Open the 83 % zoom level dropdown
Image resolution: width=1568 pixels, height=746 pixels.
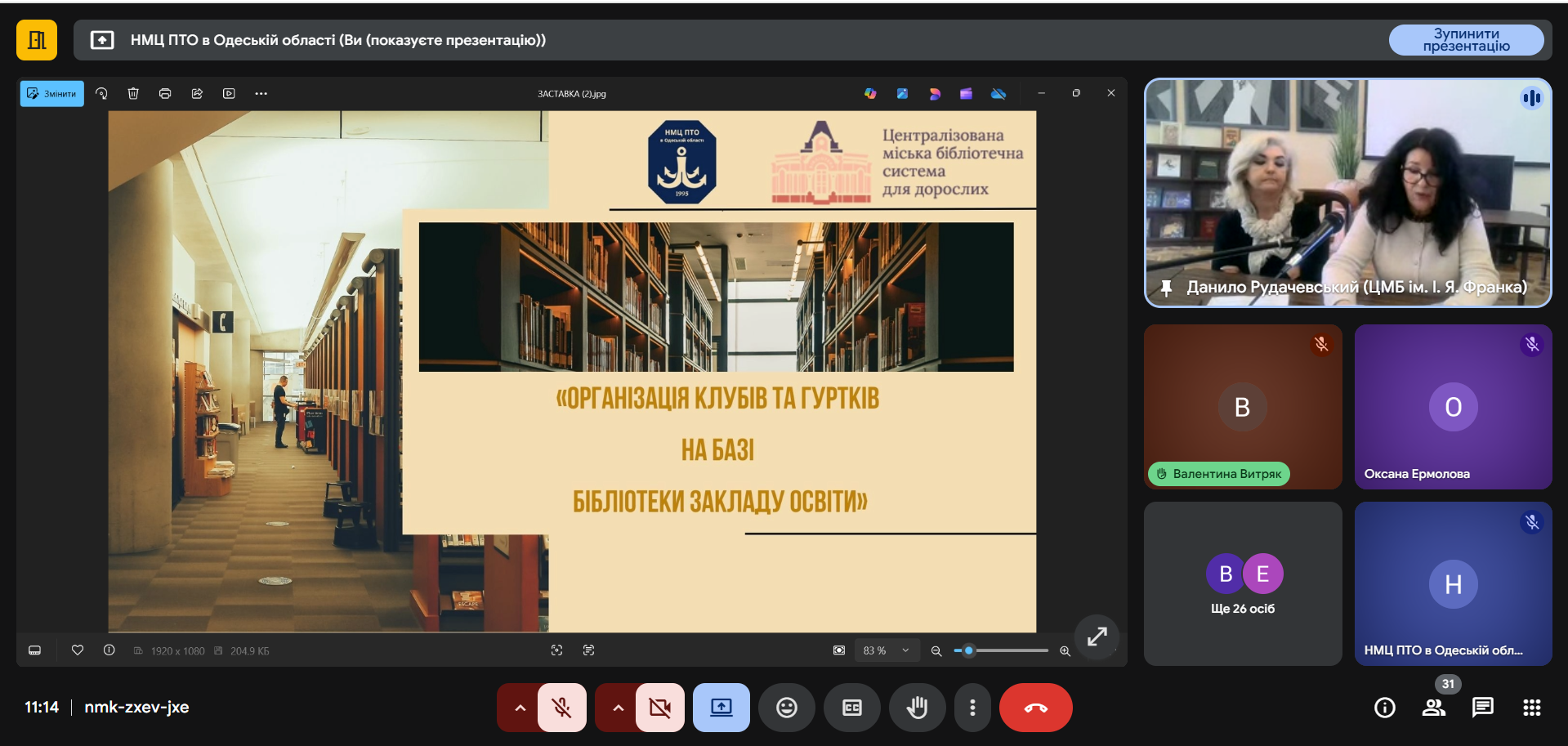click(x=887, y=651)
